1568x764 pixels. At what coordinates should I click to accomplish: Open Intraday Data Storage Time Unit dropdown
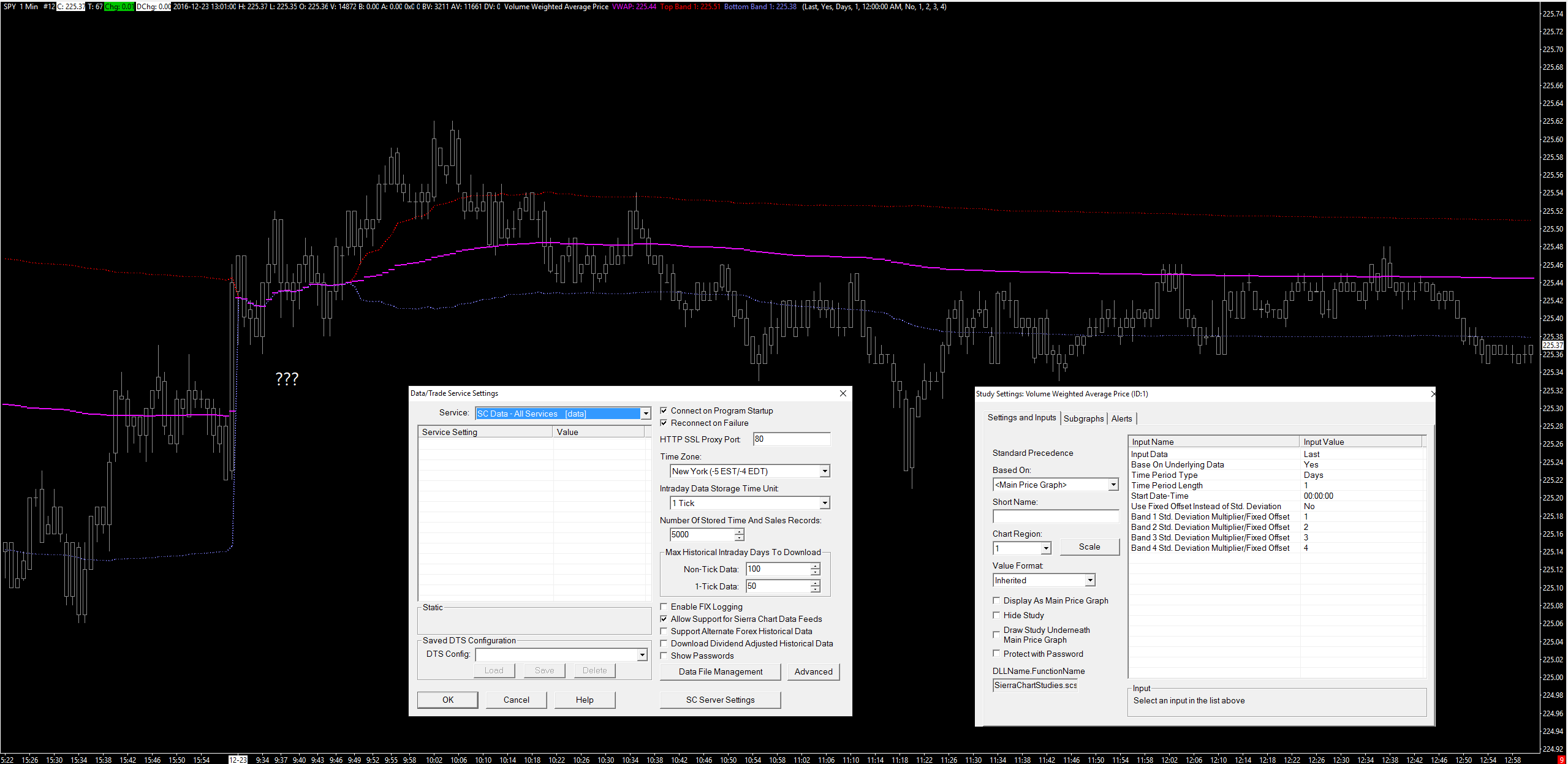[x=825, y=503]
